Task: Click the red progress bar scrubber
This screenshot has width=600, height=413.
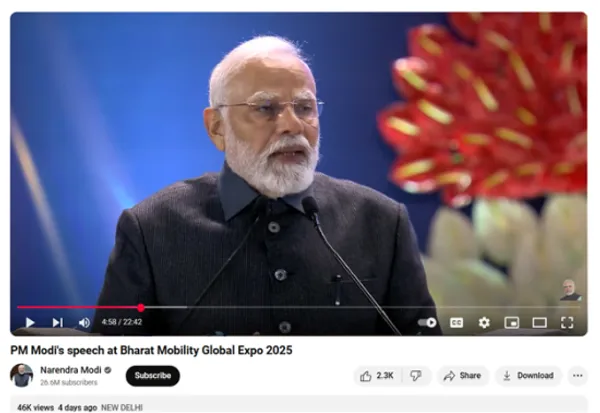Action: click(x=141, y=307)
